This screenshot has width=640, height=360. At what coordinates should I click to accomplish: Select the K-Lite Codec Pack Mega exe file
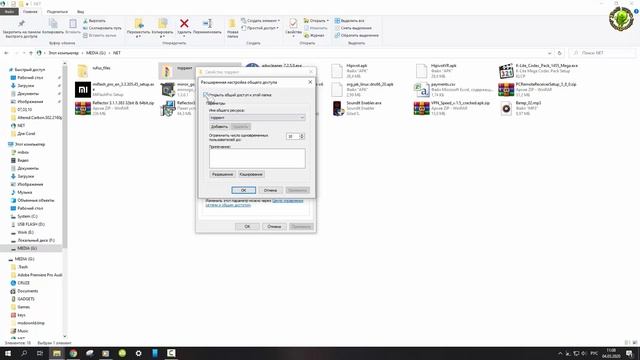[x=538, y=71]
